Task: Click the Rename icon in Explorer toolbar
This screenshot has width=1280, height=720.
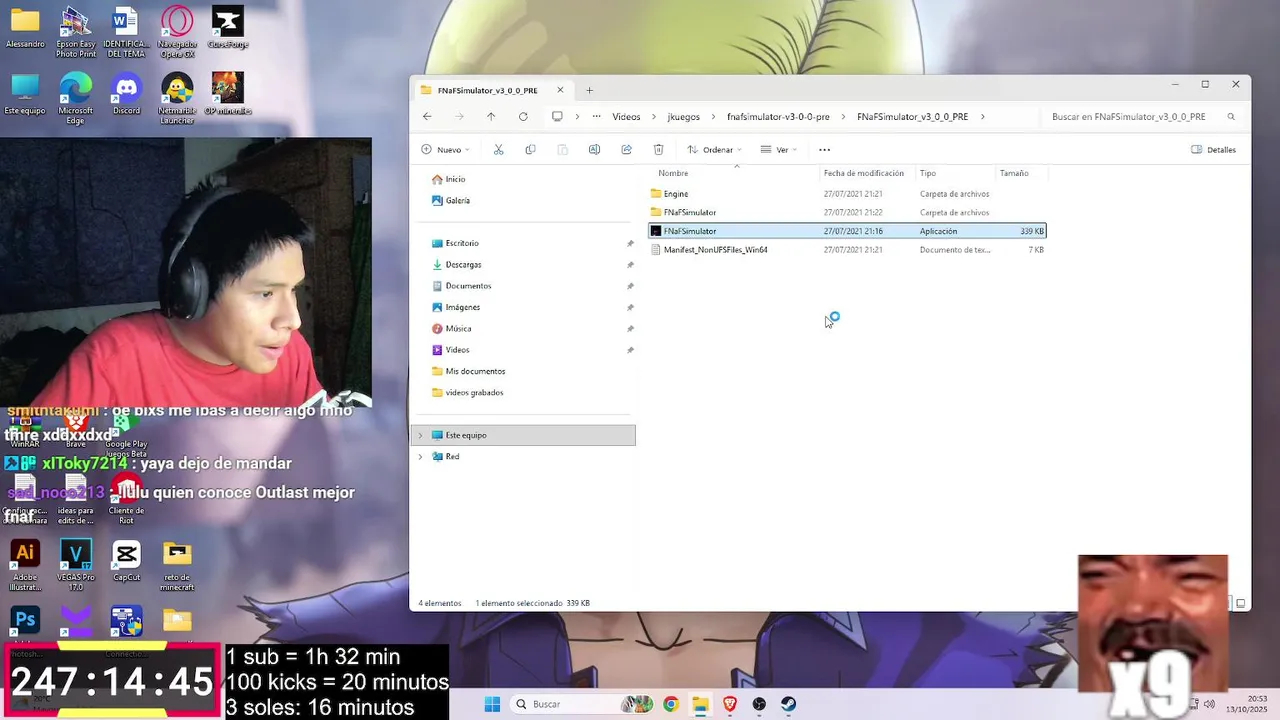Action: (594, 150)
